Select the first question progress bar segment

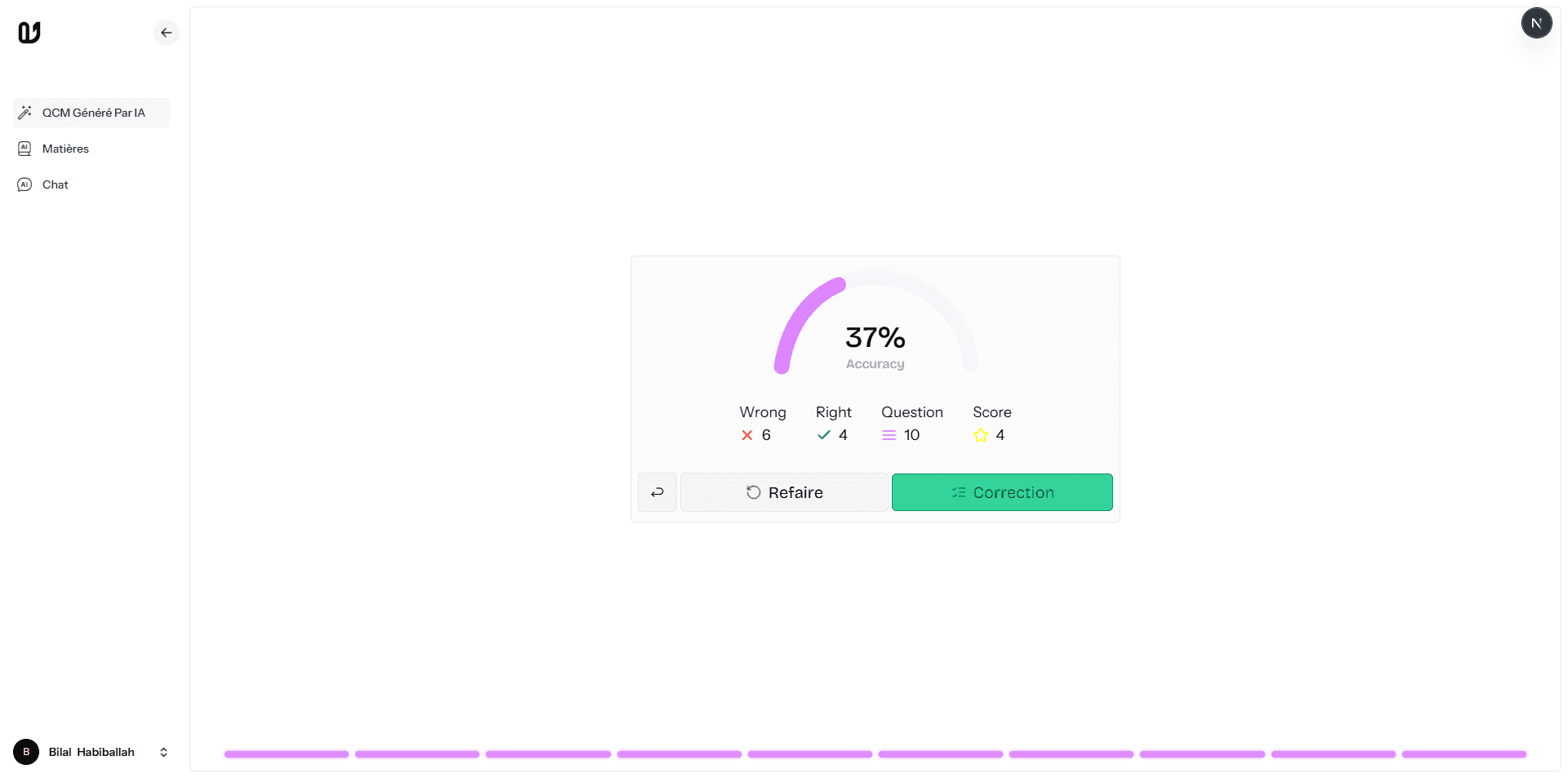287,754
